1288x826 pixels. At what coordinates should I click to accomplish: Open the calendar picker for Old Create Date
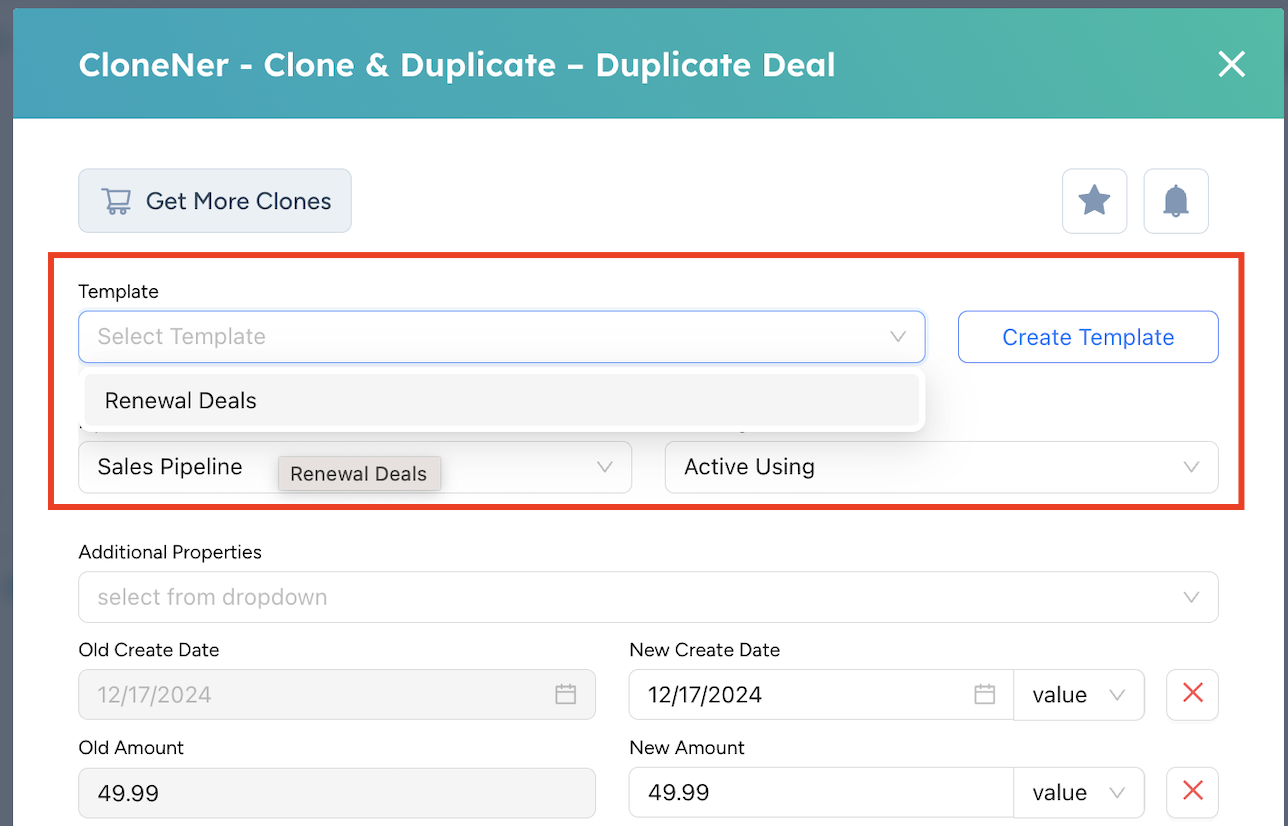[566, 694]
